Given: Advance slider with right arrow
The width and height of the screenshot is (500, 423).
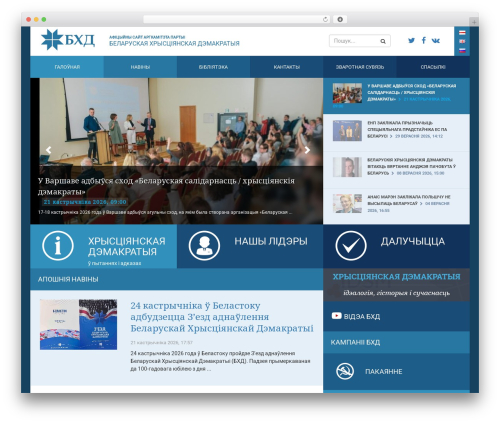Looking at the screenshot, I should pyautogui.click(x=307, y=150).
